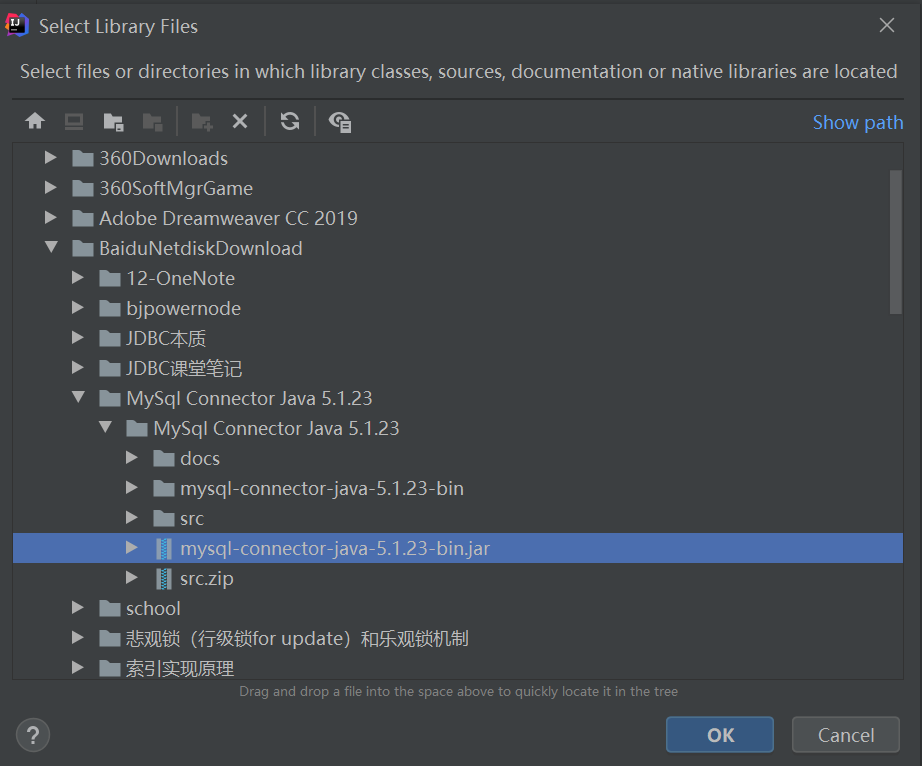Image resolution: width=922 pixels, height=766 pixels.
Task: Expand the docs folder arrow
Action: [132, 457]
